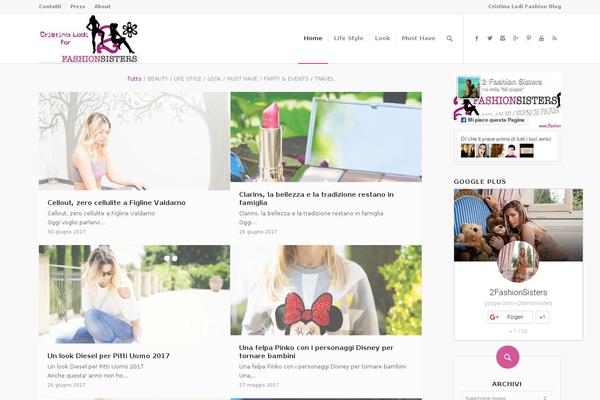
Task: Click the Google Plus Folgen button
Action: tap(510, 317)
